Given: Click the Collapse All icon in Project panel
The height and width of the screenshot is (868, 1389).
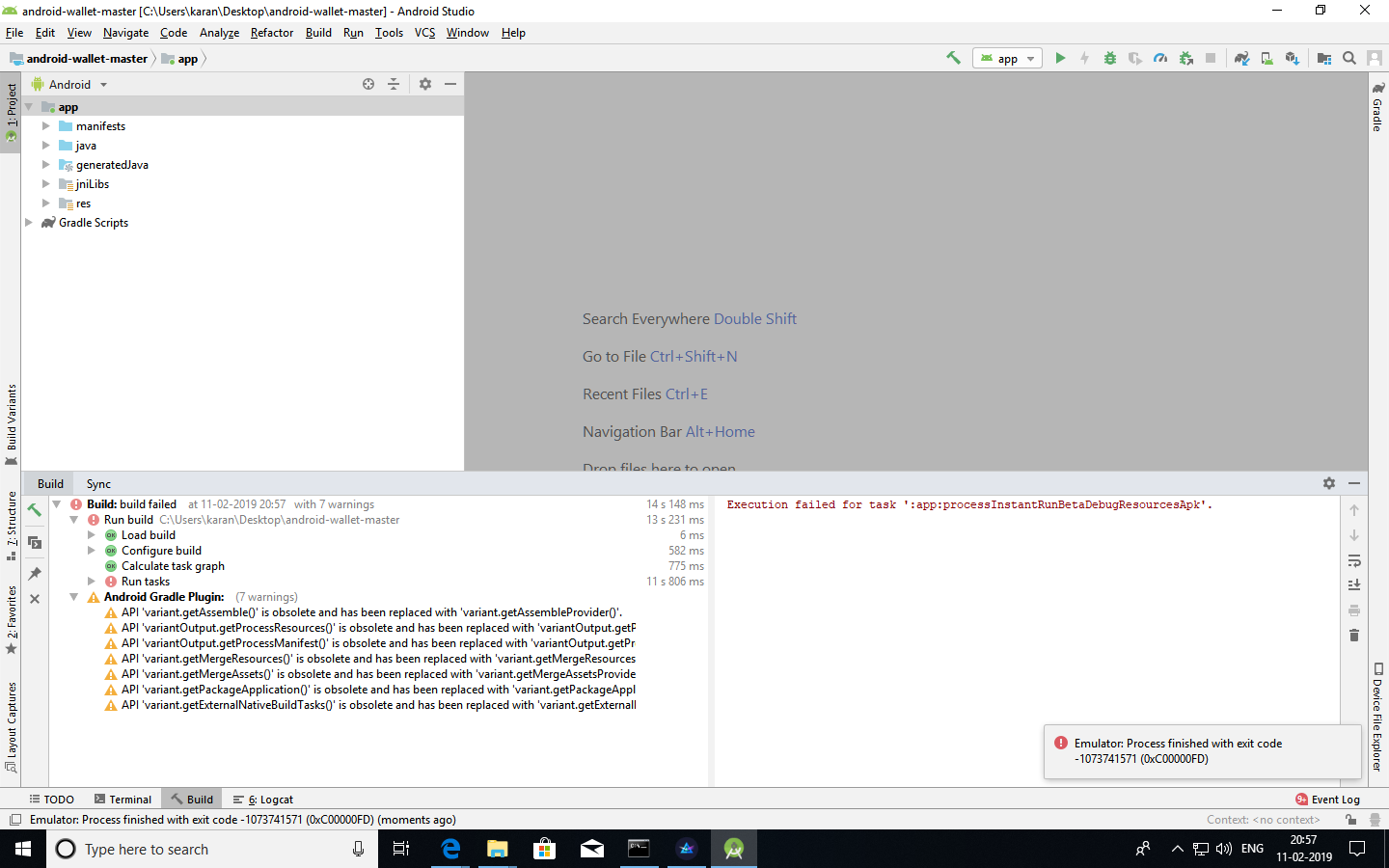Looking at the screenshot, I should (394, 84).
